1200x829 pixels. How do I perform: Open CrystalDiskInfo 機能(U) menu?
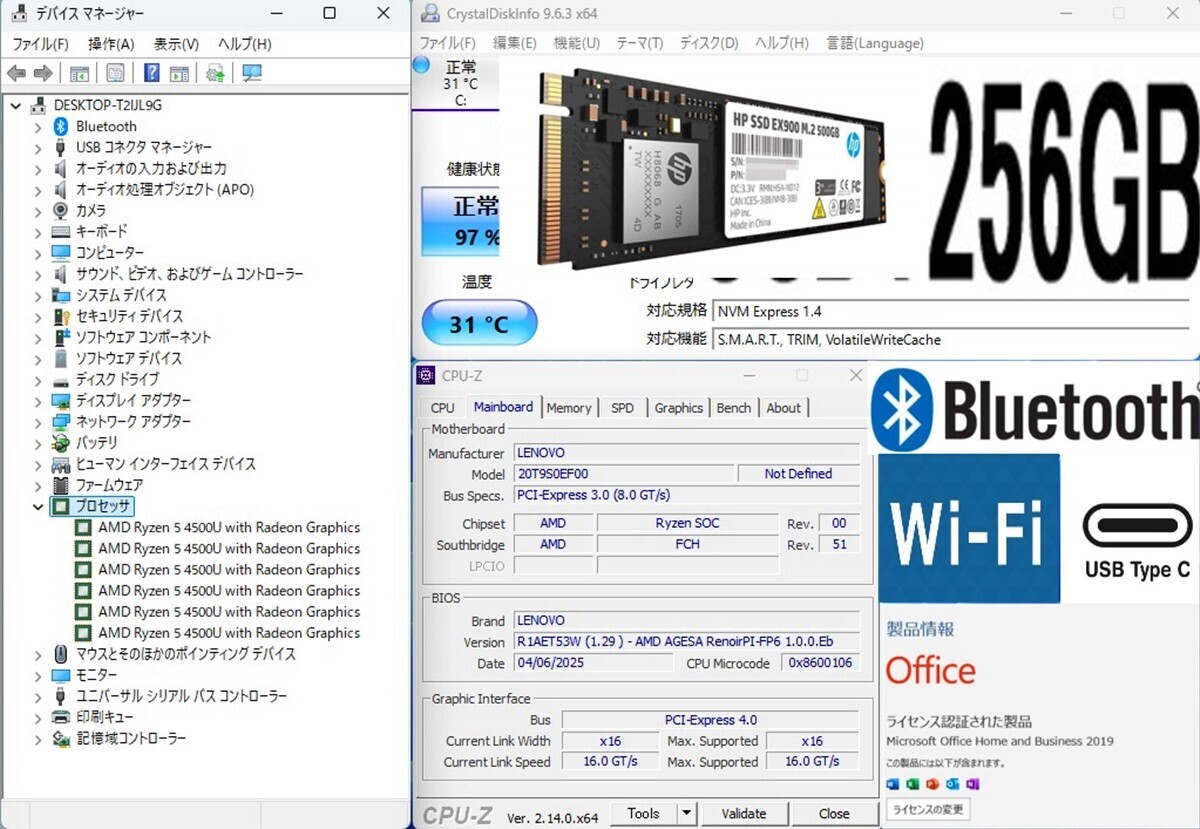coord(577,43)
